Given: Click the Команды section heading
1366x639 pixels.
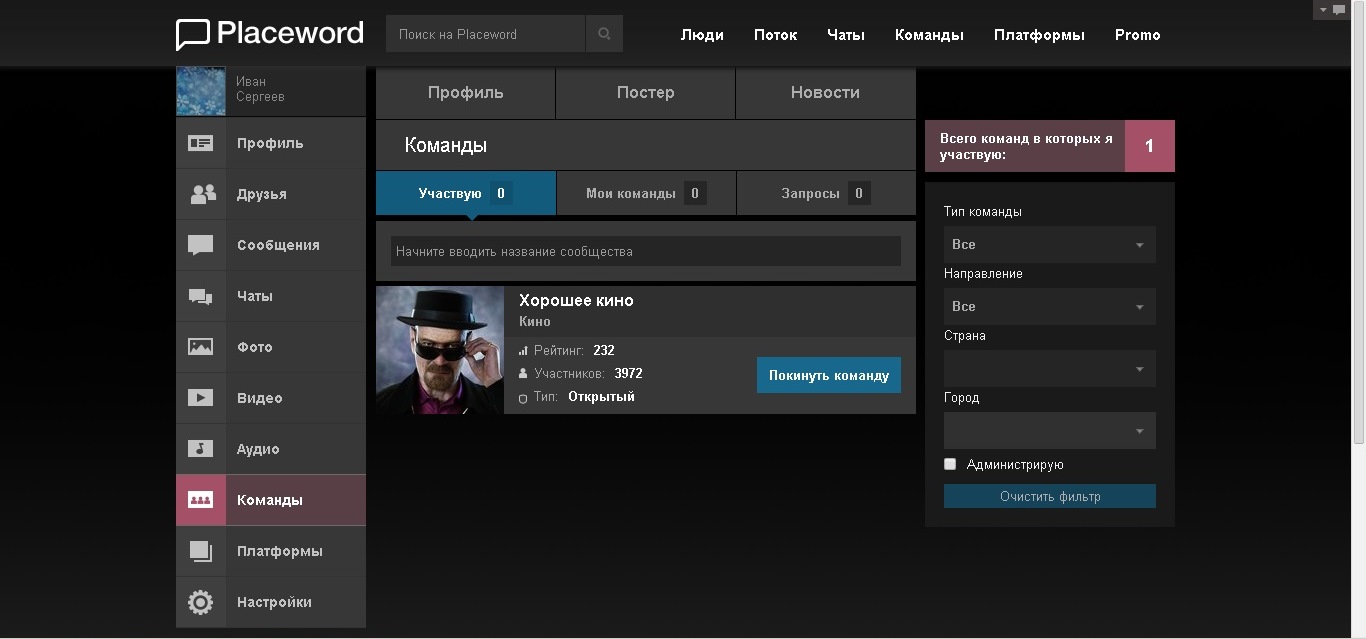Looking at the screenshot, I should coord(446,145).
